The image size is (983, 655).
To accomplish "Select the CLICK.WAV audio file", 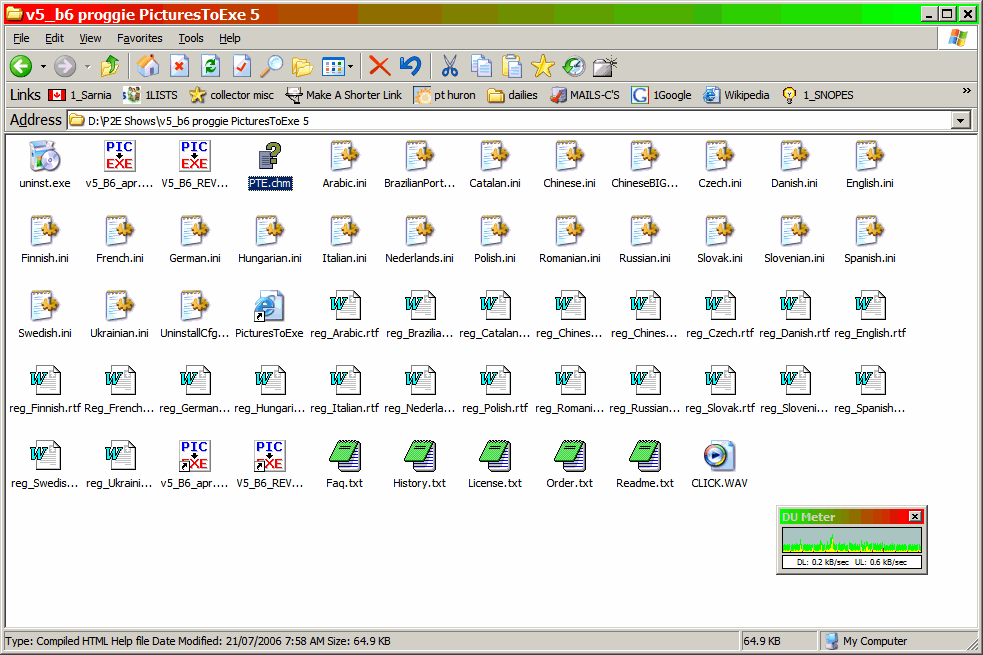I will pyautogui.click(x=719, y=466).
